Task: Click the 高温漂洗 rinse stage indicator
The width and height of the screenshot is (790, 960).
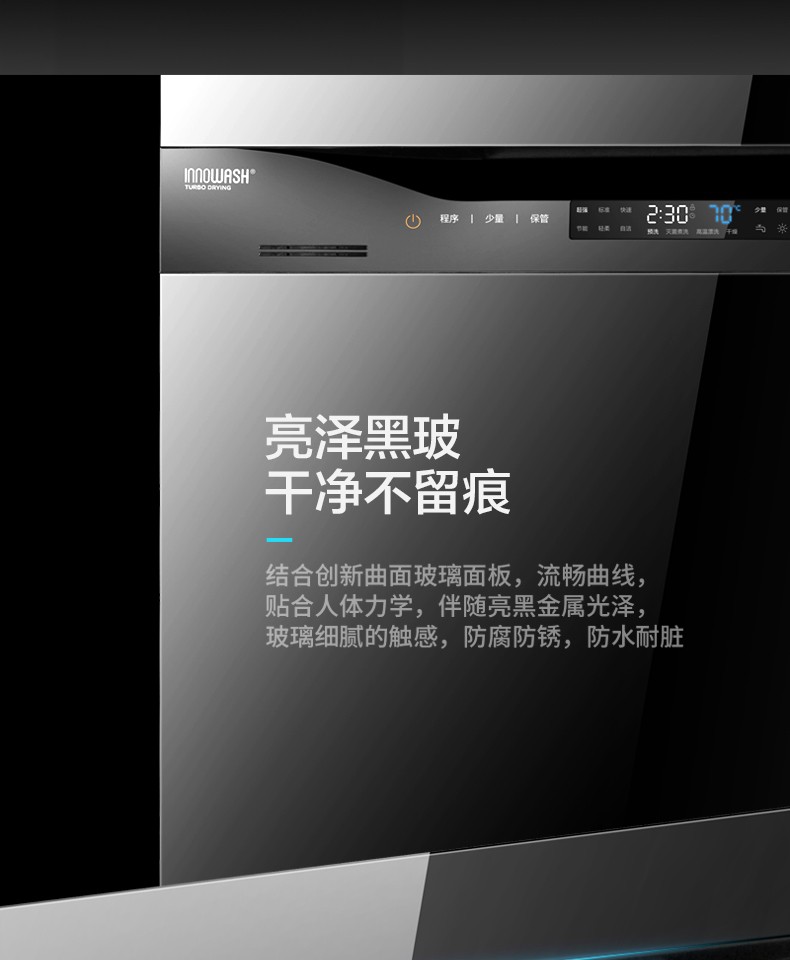Action: click(x=707, y=232)
